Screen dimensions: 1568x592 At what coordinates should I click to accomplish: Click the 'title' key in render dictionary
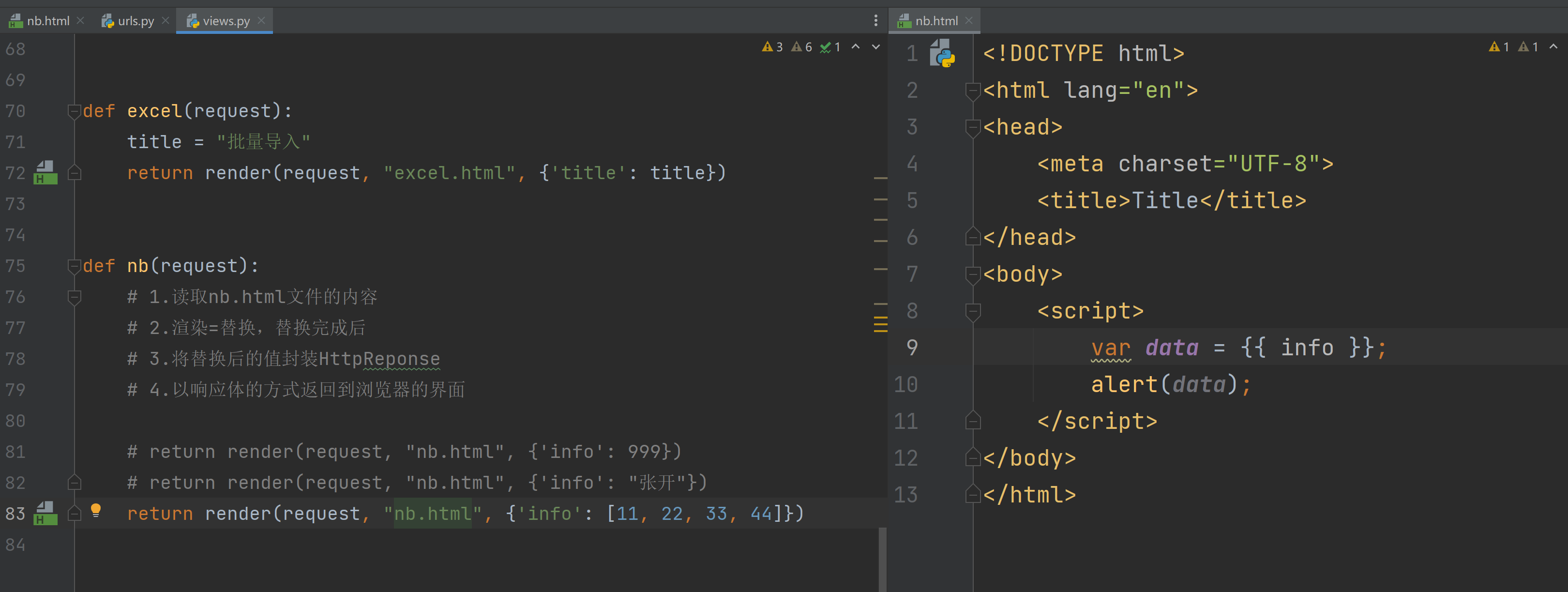[588, 173]
